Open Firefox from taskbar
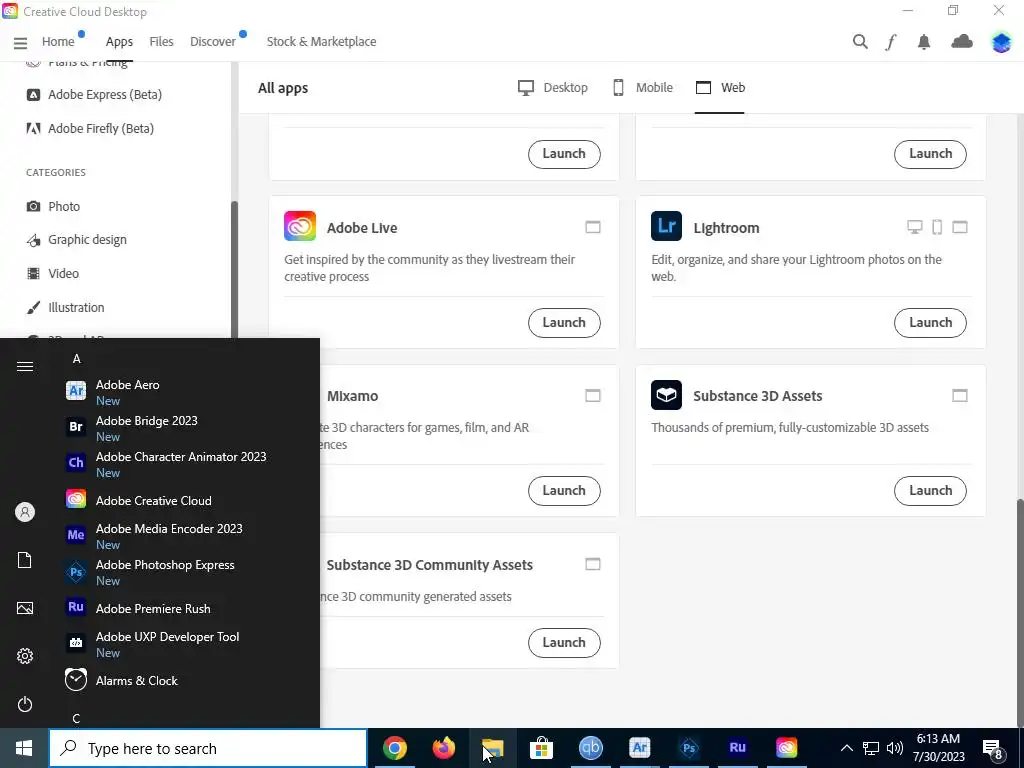The height and width of the screenshot is (768, 1024). pos(443,748)
